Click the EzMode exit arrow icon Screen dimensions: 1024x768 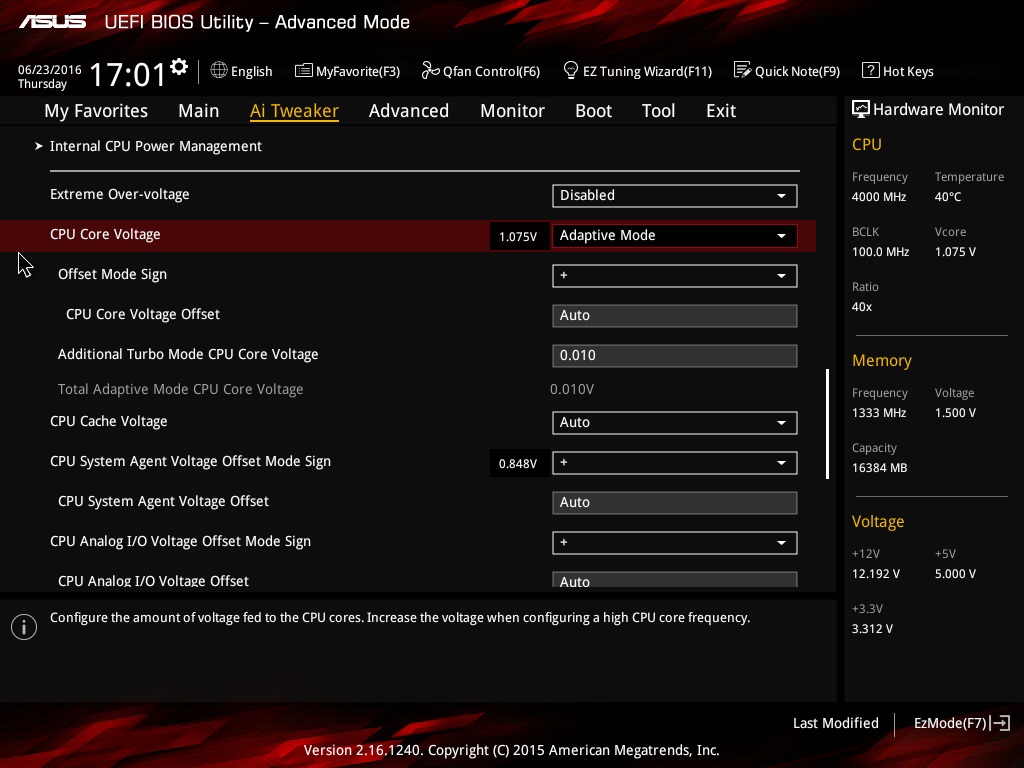click(1001, 723)
